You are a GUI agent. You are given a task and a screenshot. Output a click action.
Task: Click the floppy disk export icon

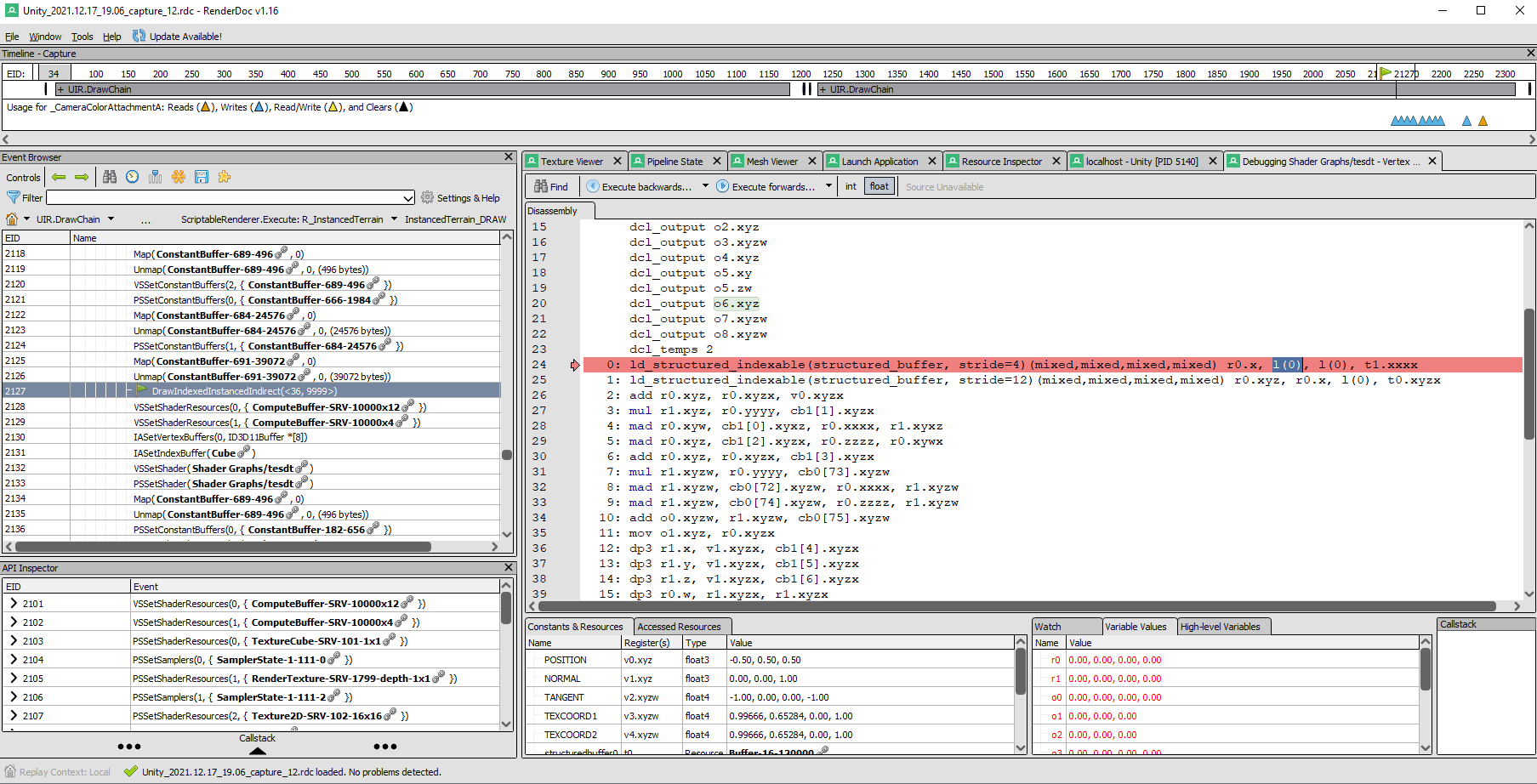point(202,177)
